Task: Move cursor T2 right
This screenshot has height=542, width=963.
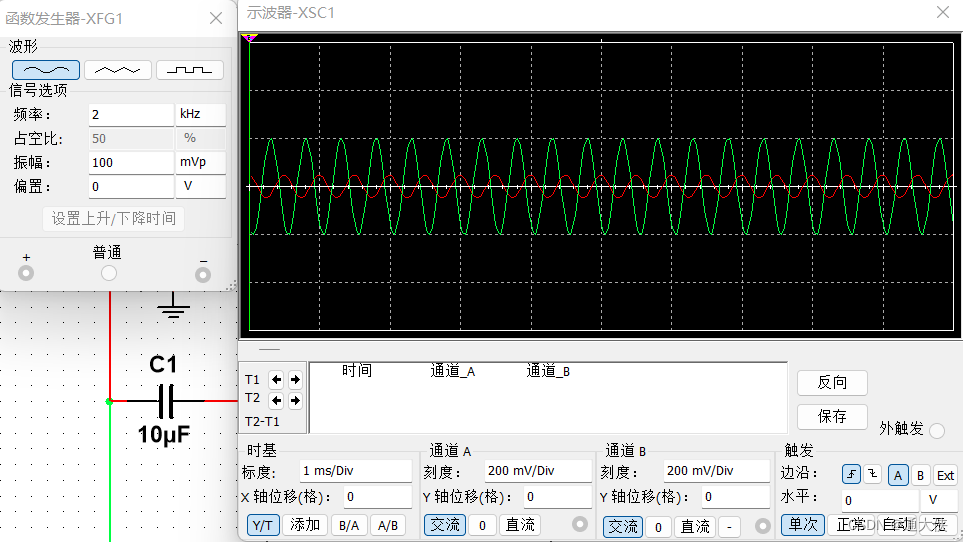Action: pos(295,401)
